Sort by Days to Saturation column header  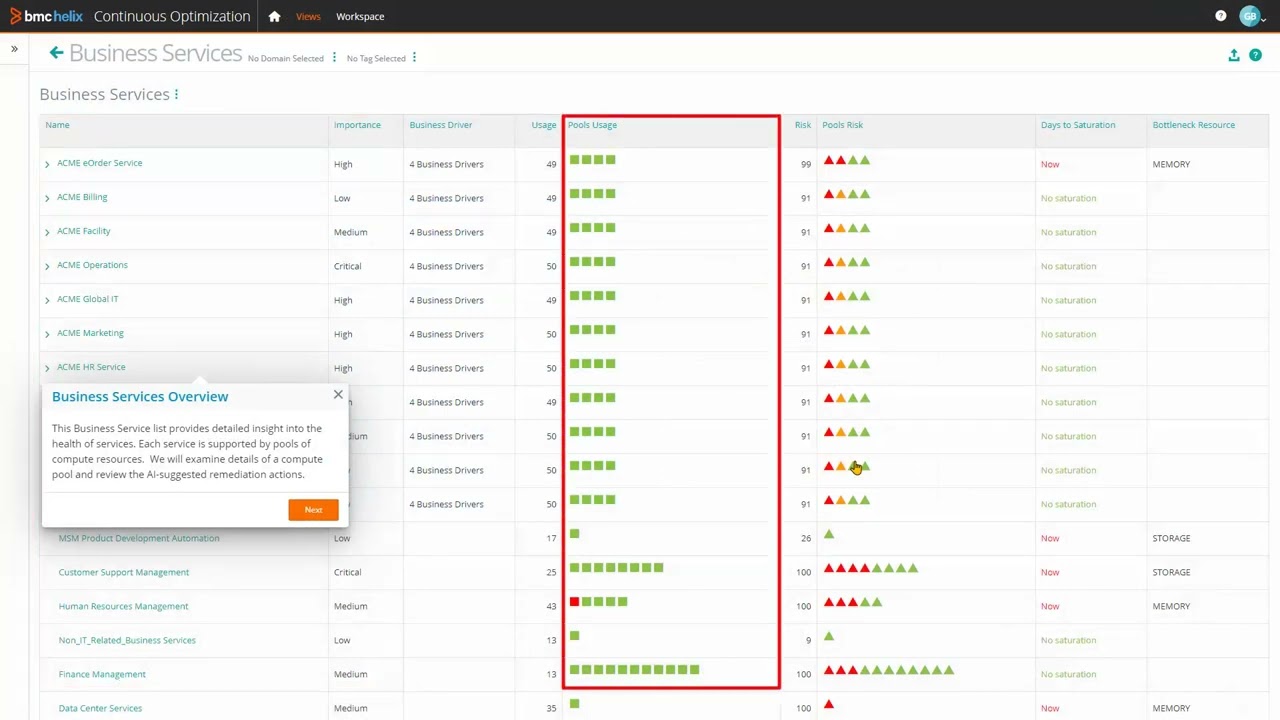coord(1078,125)
